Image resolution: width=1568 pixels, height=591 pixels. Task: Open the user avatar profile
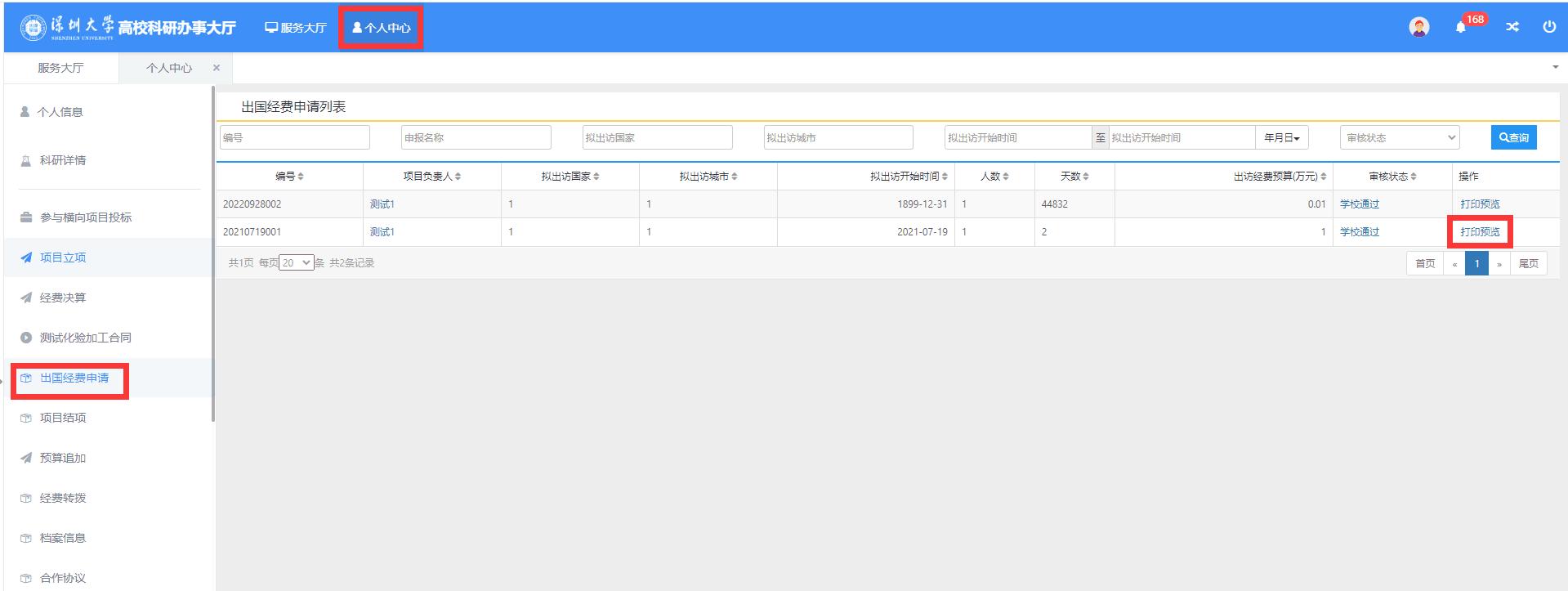coord(1419,27)
